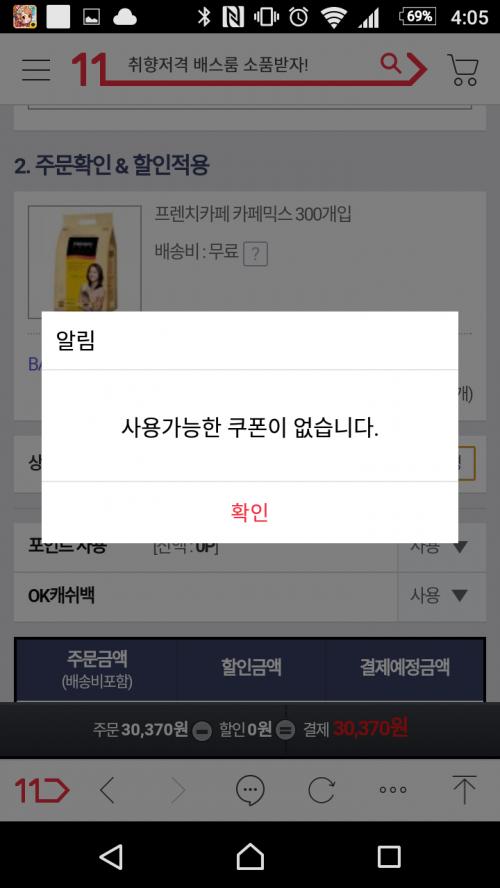Tap the Android recent apps square
The width and height of the screenshot is (500, 888).
[x=389, y=856]
